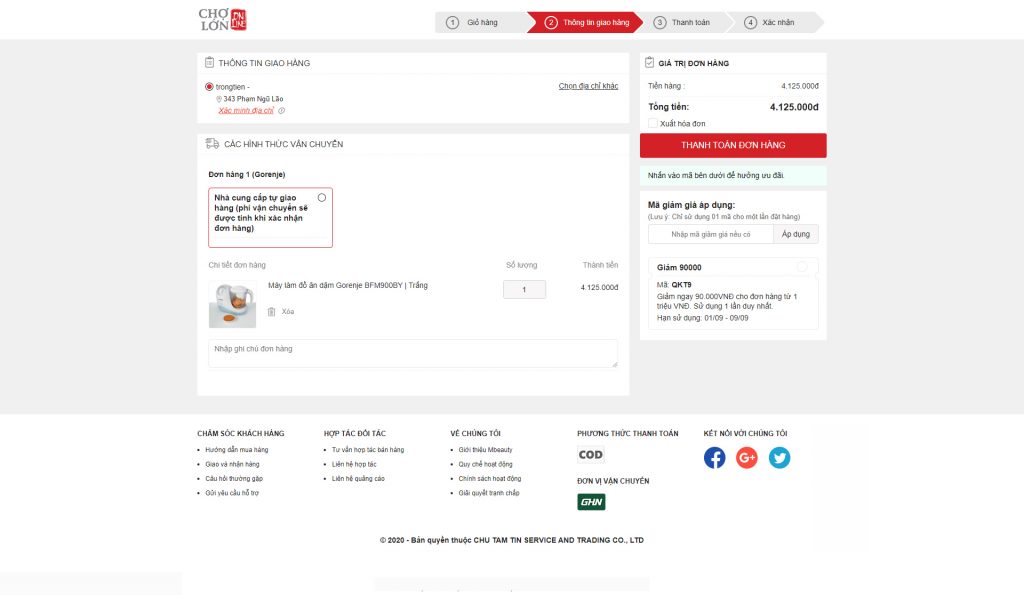This screenshot has height=595, width=1024.
Task: Open Hướng dẫn mua hàng footer link
Action: click(x=236, y=450)
